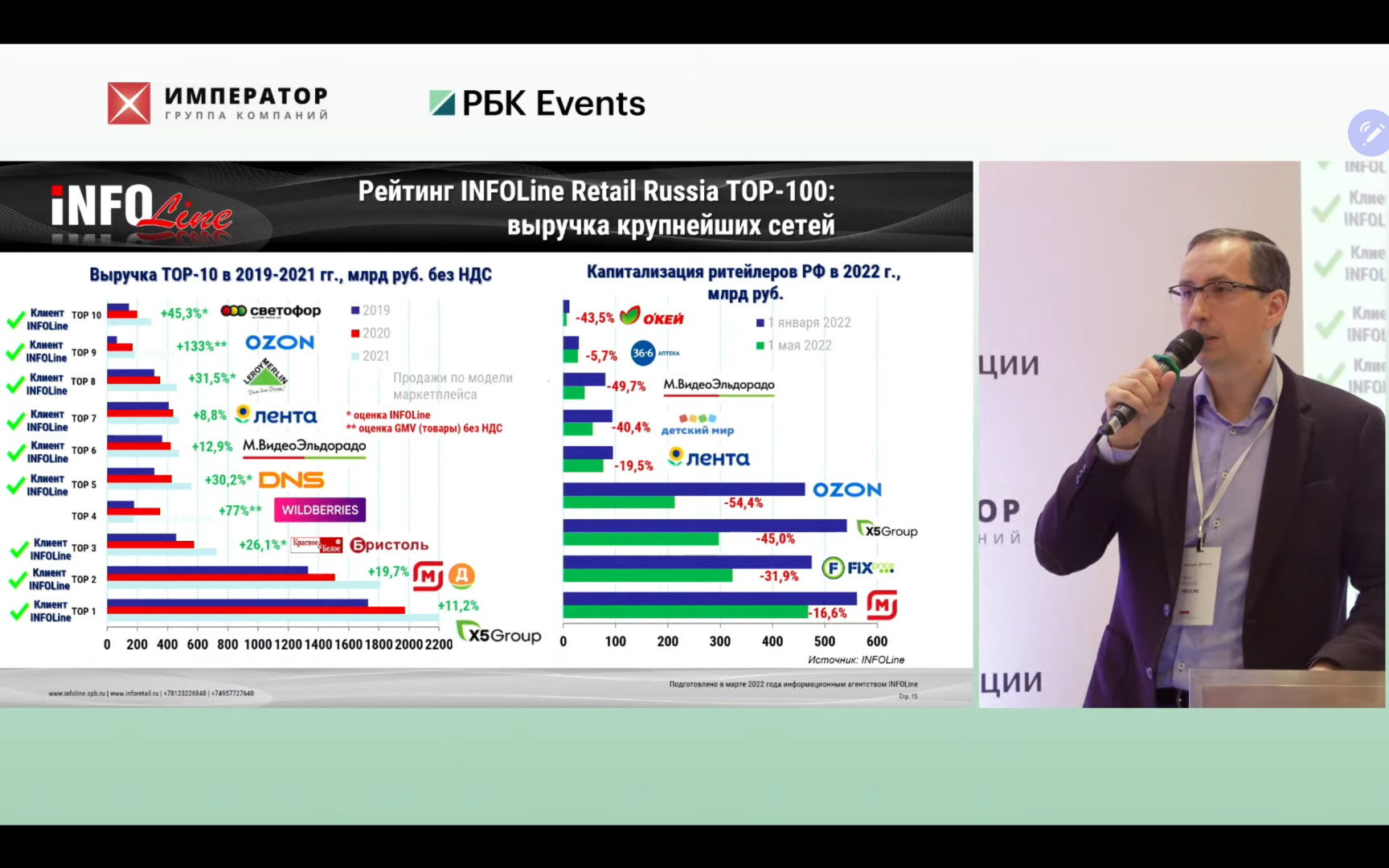Click the '+45,3%*' growth label
The height and width of the screenshot is (868, 1389).
tap(184, 313)
